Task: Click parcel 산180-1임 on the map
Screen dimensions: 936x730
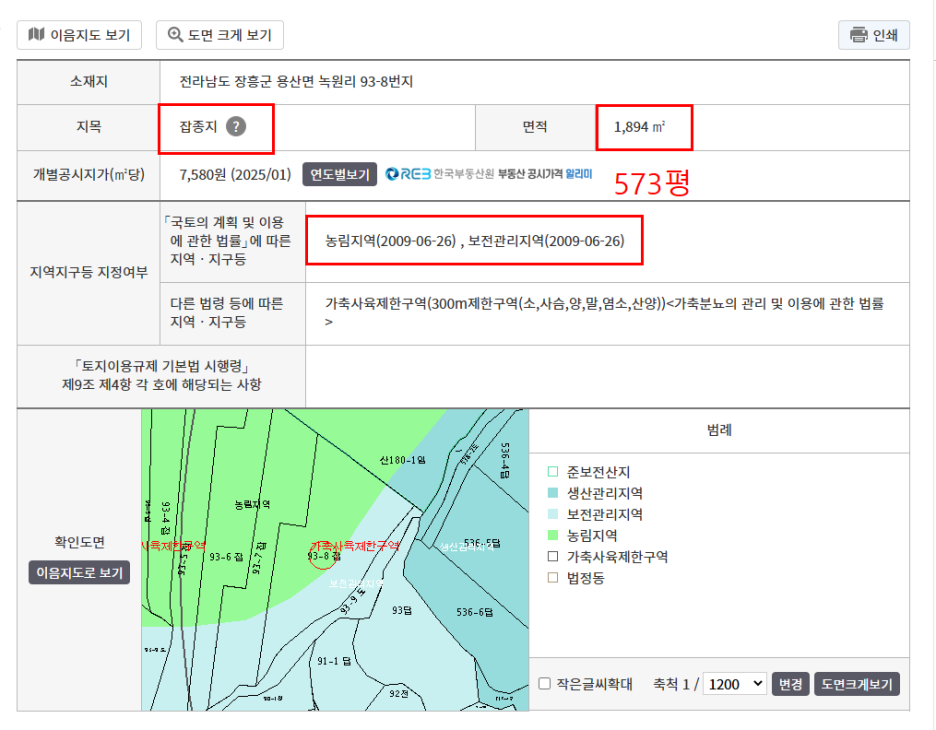Action: point(403,460)
